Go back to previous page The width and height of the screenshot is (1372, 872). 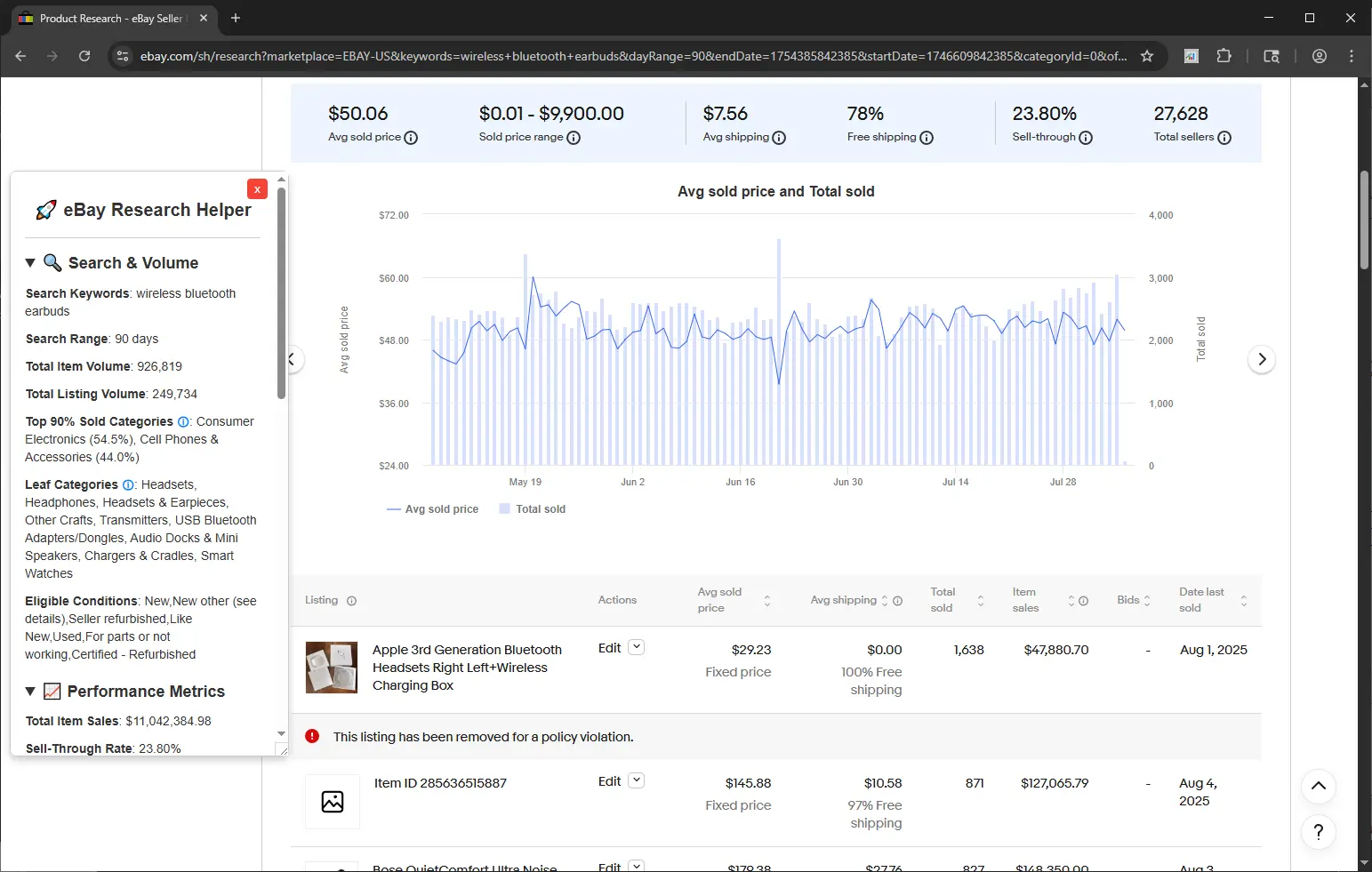click(20, 56)
